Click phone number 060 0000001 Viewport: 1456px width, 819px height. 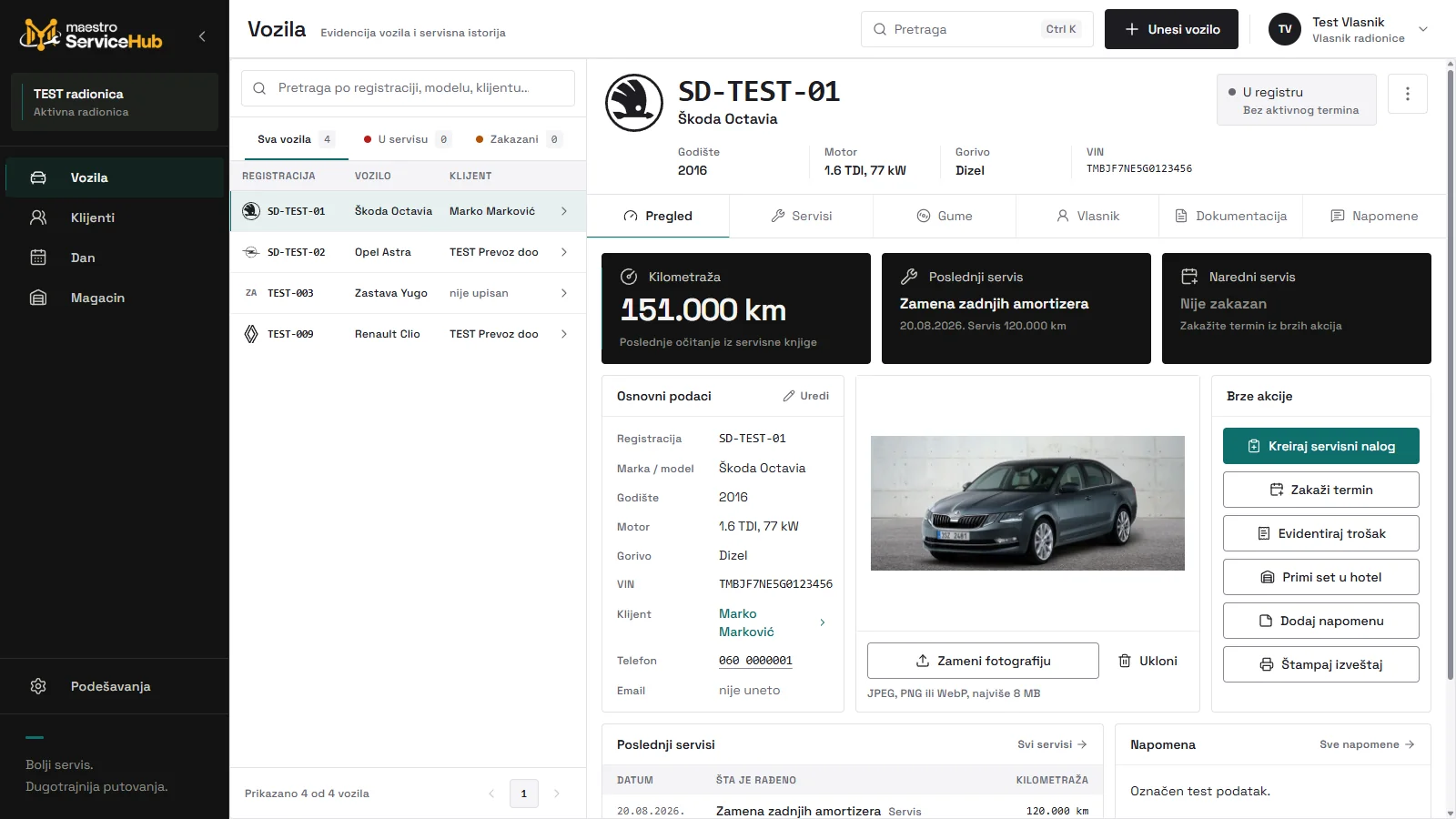(755, 661)
